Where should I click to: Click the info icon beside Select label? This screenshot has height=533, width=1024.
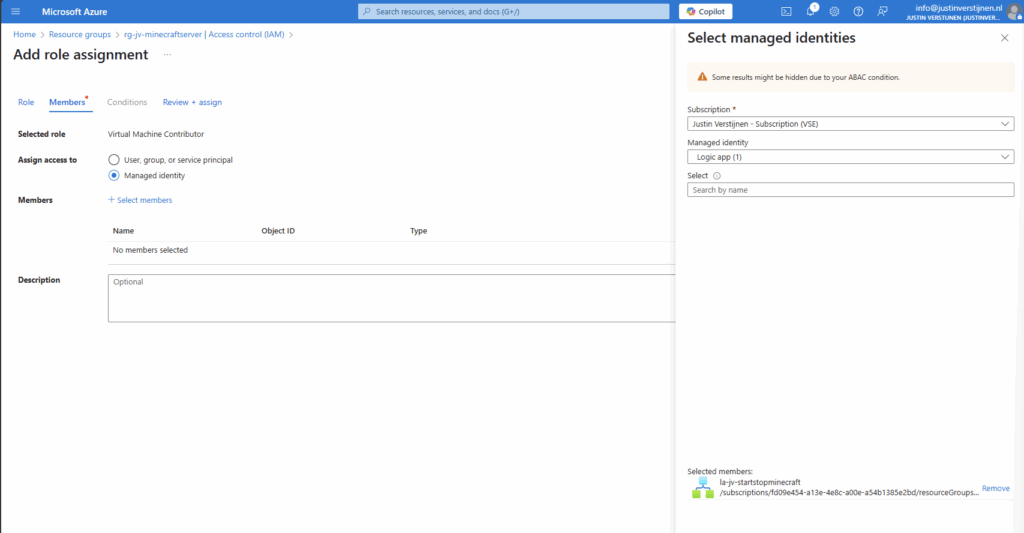717,176
